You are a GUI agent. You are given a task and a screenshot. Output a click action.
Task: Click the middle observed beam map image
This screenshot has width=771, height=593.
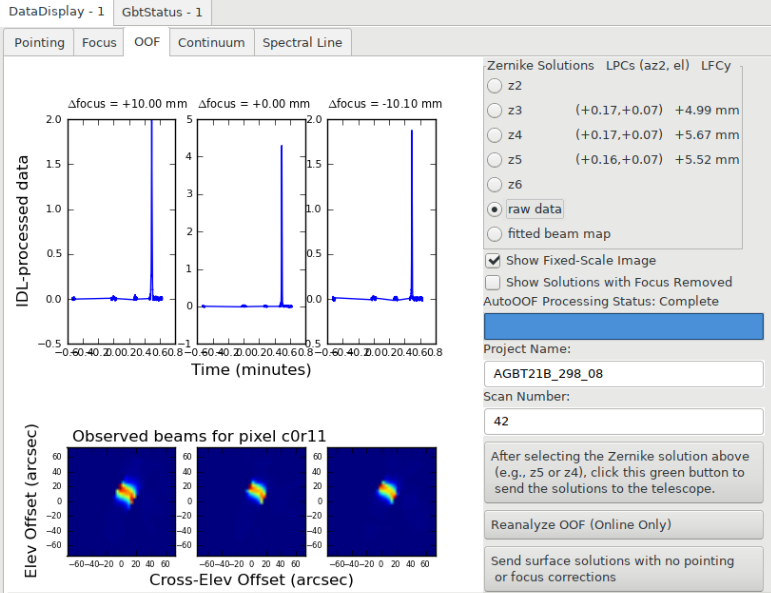pos(252,502)
